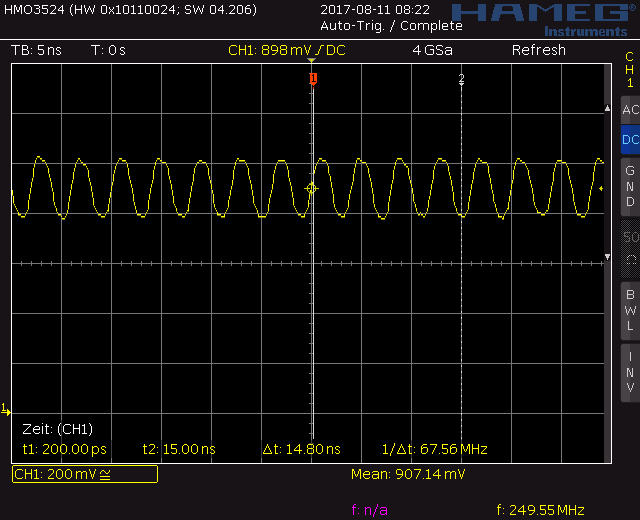Image resolution: width=640 pixels, height=520 pixels.
Task: Click the CH1: 898 mV trigger level readout
Action: (287, 50)
